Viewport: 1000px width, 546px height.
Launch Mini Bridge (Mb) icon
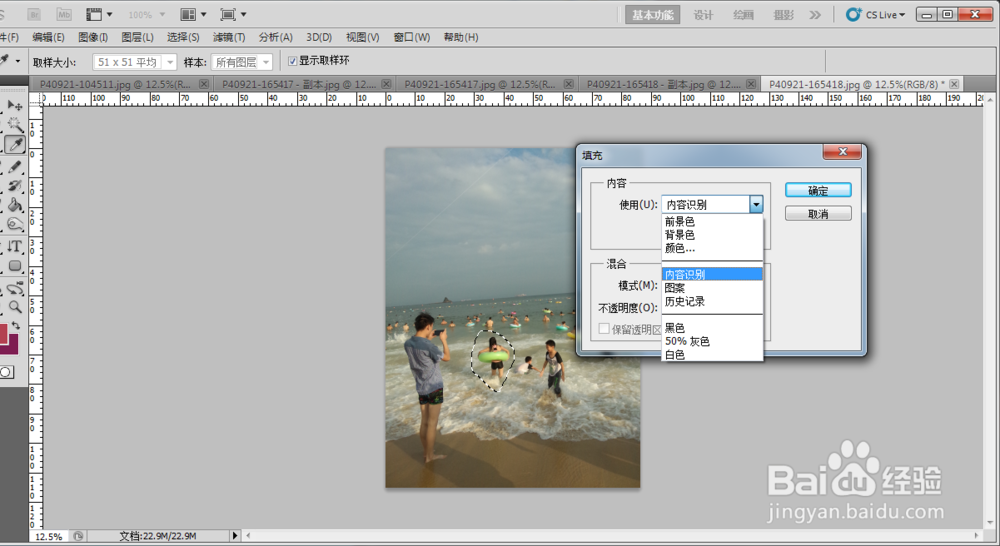pos(64,14)
